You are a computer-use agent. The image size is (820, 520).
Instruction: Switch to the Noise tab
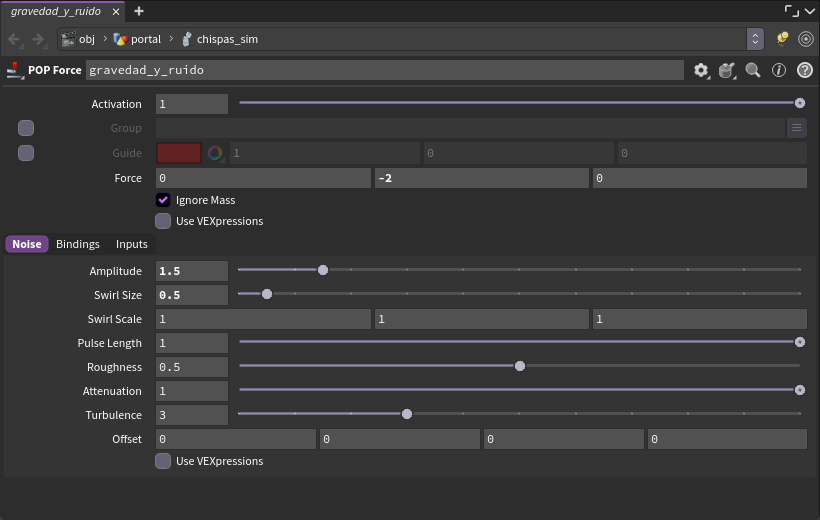click(27, 244)
